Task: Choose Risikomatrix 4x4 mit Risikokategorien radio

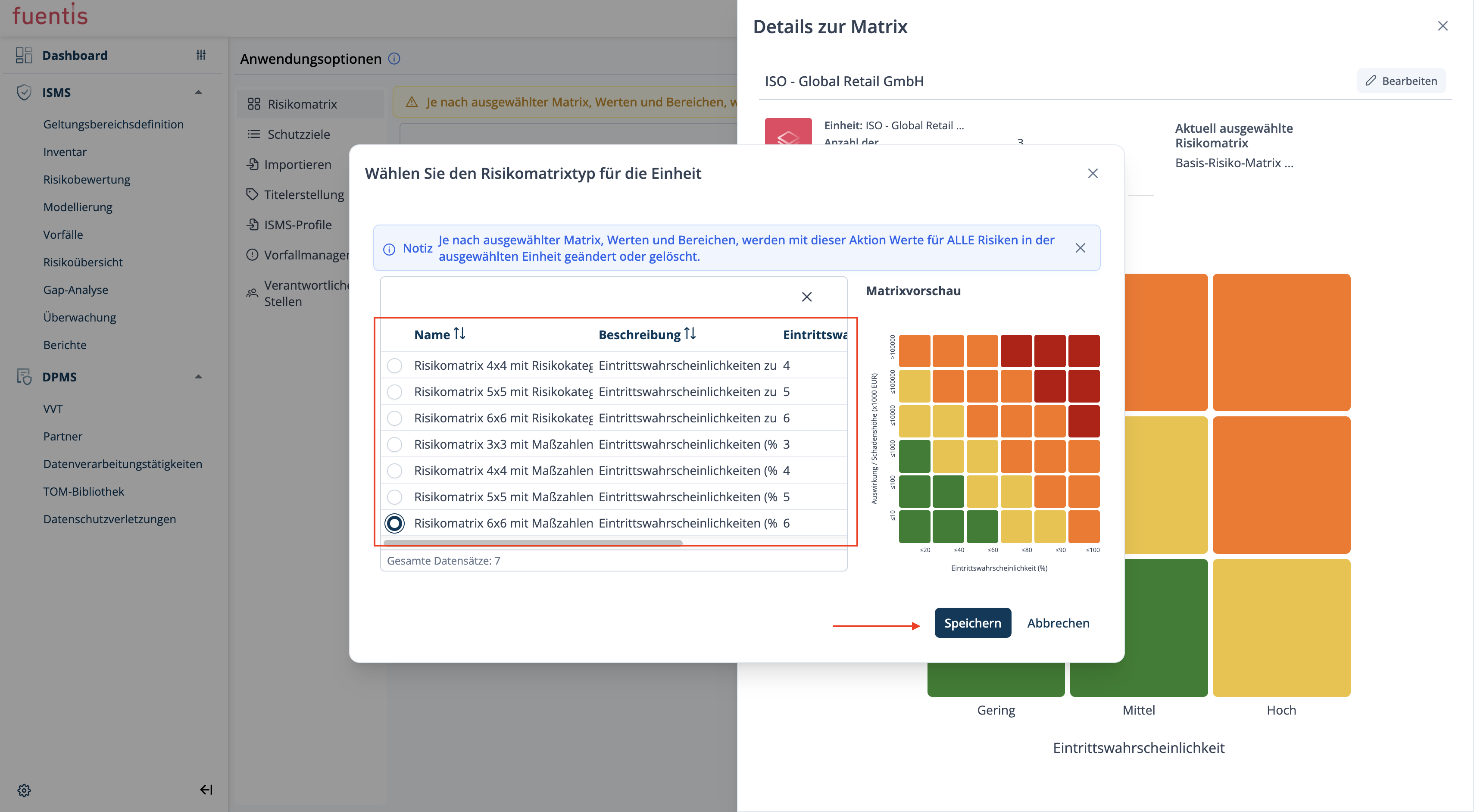Action: pyautogui.click(x=394, y=365)
